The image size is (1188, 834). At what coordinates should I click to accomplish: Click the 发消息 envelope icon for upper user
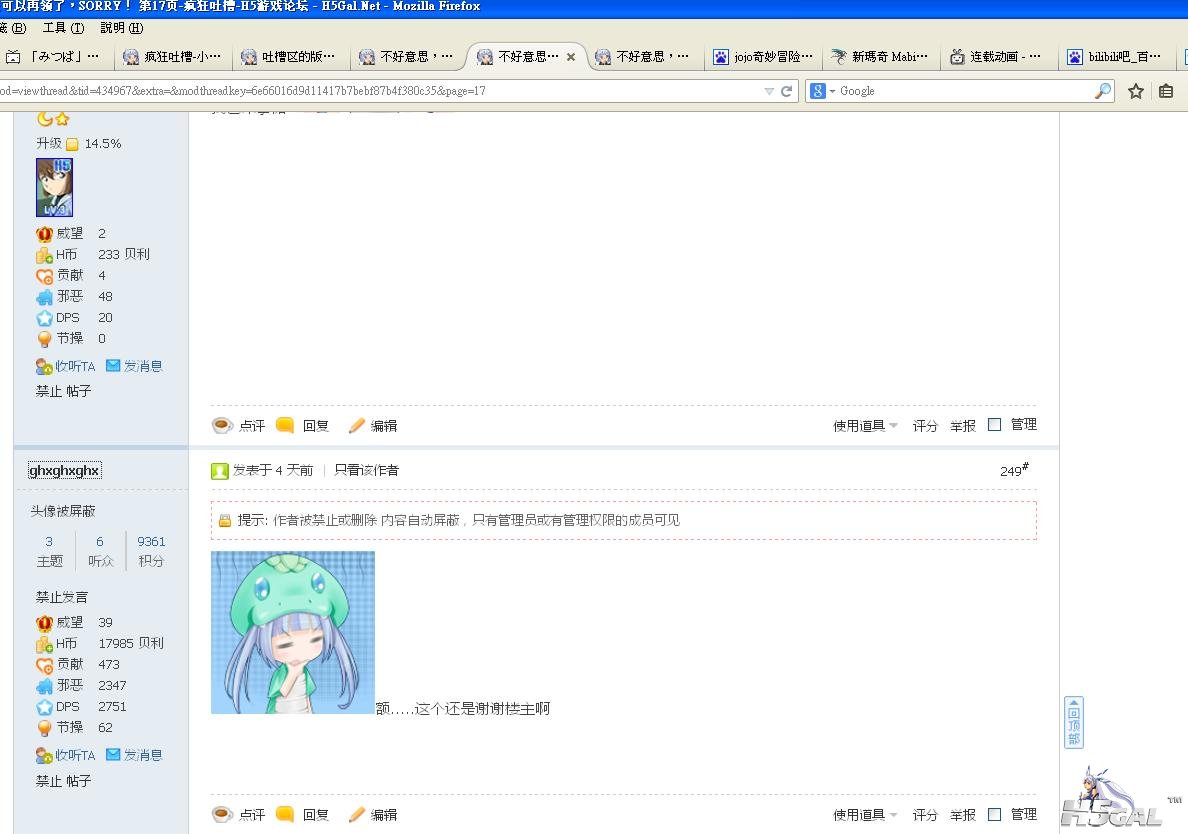click(x=113, y=365)
